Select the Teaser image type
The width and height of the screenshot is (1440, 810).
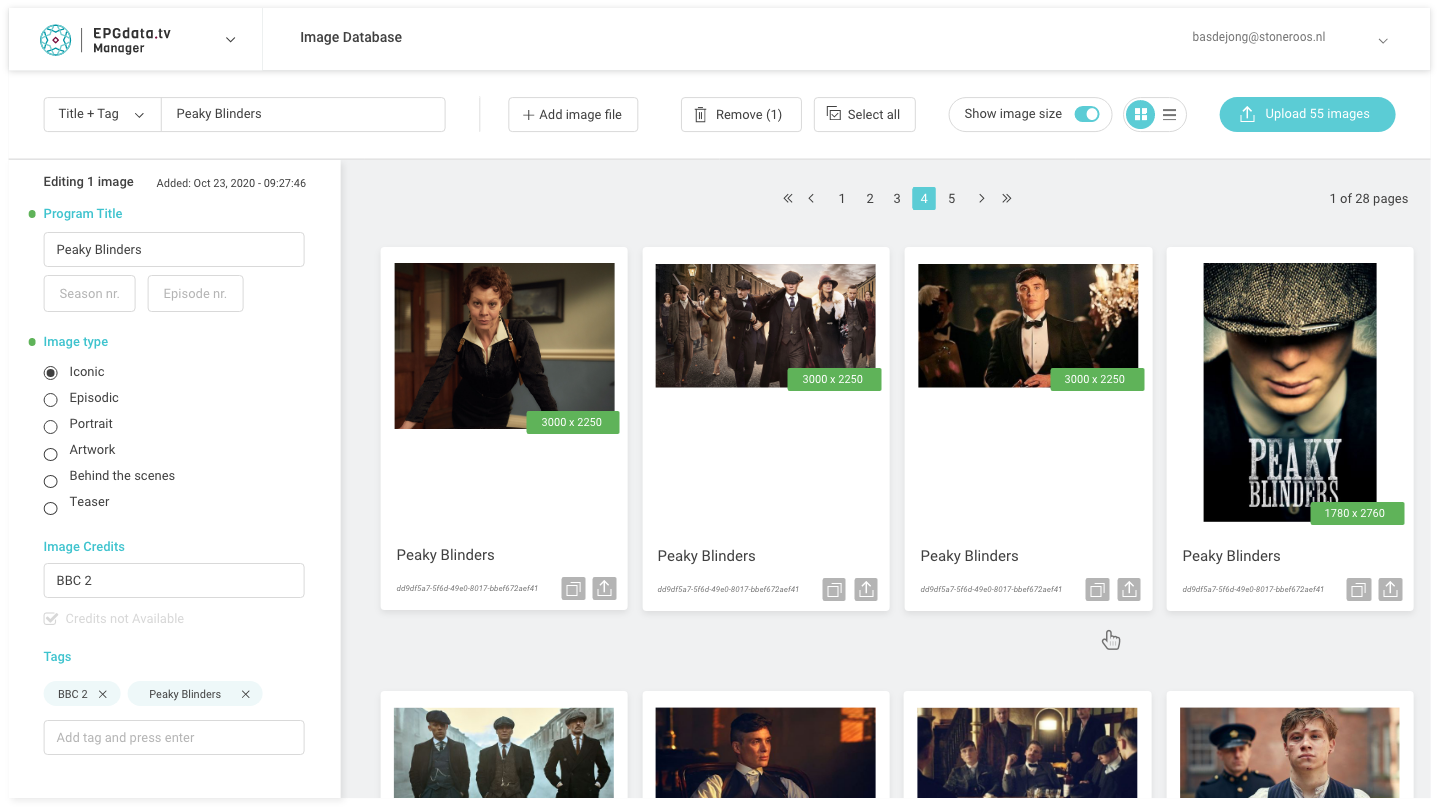tap(51, 508)
